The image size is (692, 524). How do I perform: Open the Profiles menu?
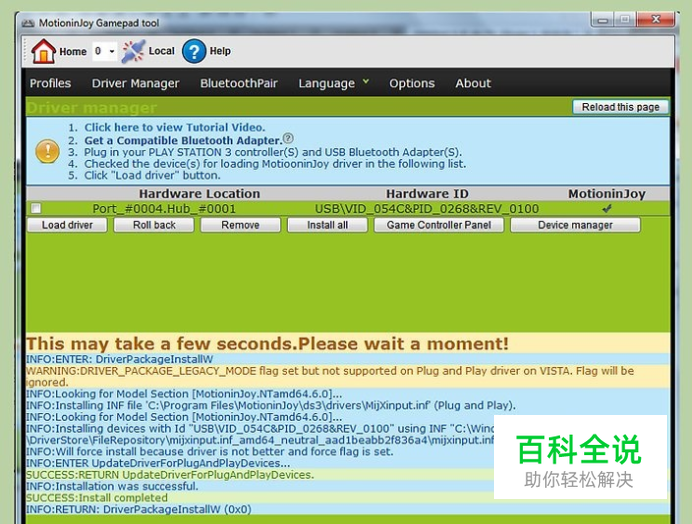click(x=50, y=83)
